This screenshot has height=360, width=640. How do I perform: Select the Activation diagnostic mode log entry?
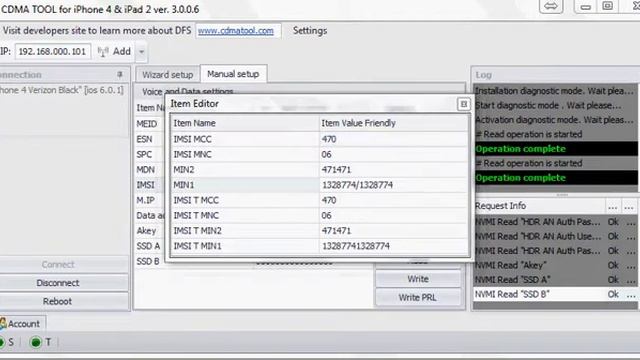556,120
